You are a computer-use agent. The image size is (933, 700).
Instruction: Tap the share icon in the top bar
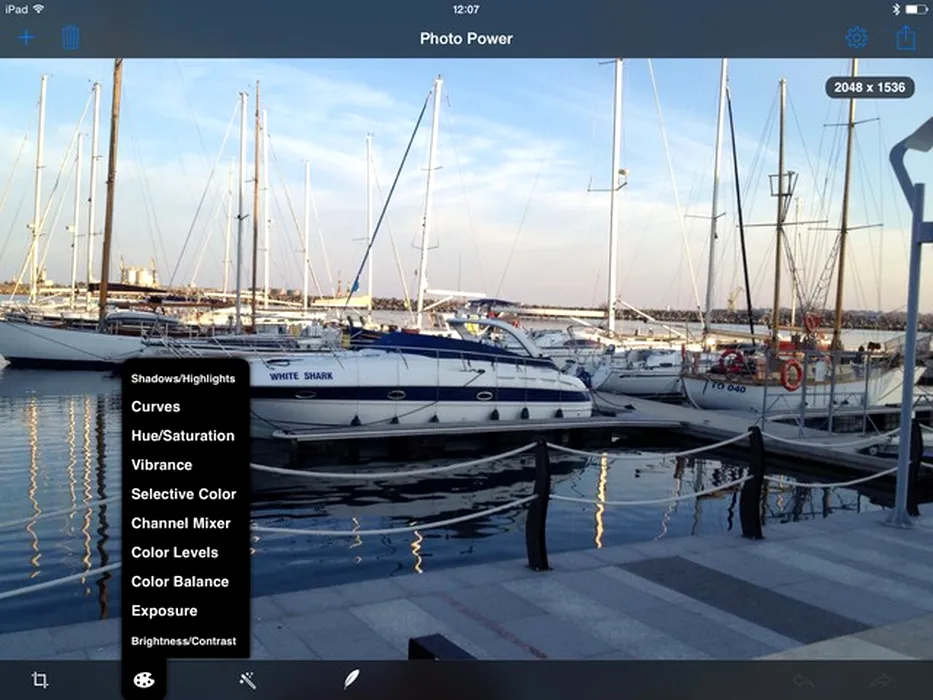click(906, 38)
